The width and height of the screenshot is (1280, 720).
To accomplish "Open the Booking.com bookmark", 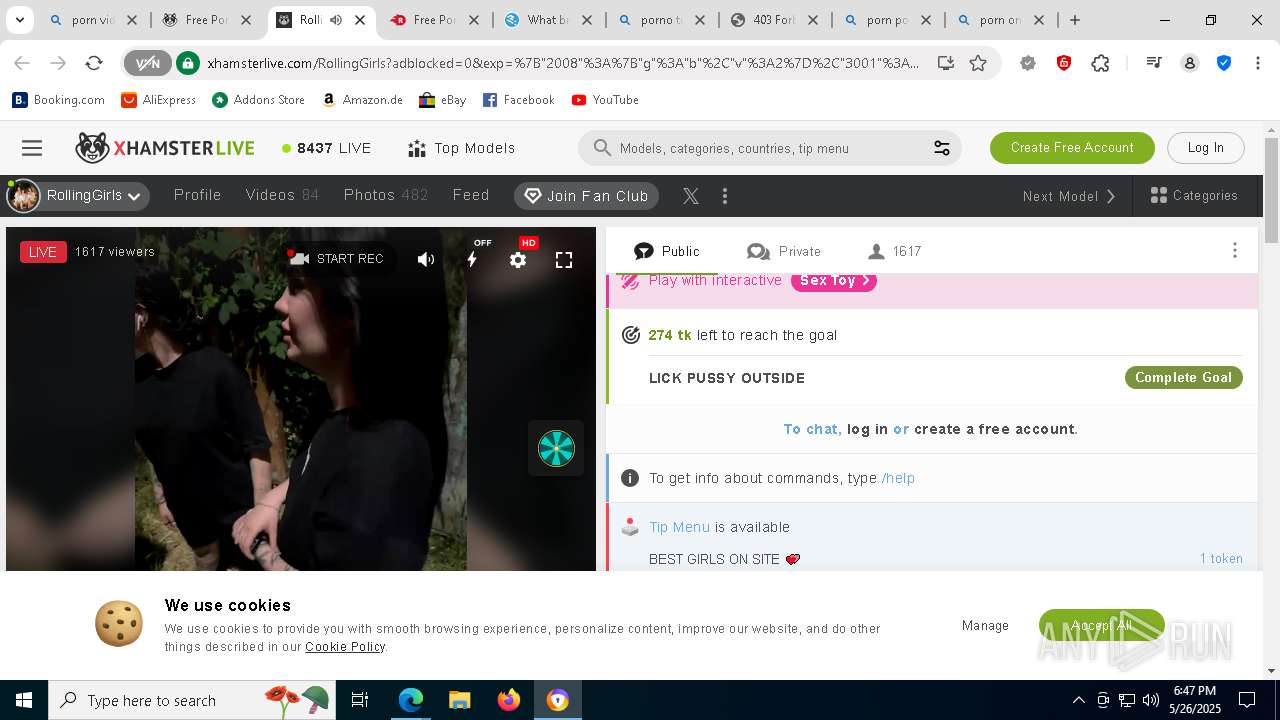I will (x=58, y=100).
